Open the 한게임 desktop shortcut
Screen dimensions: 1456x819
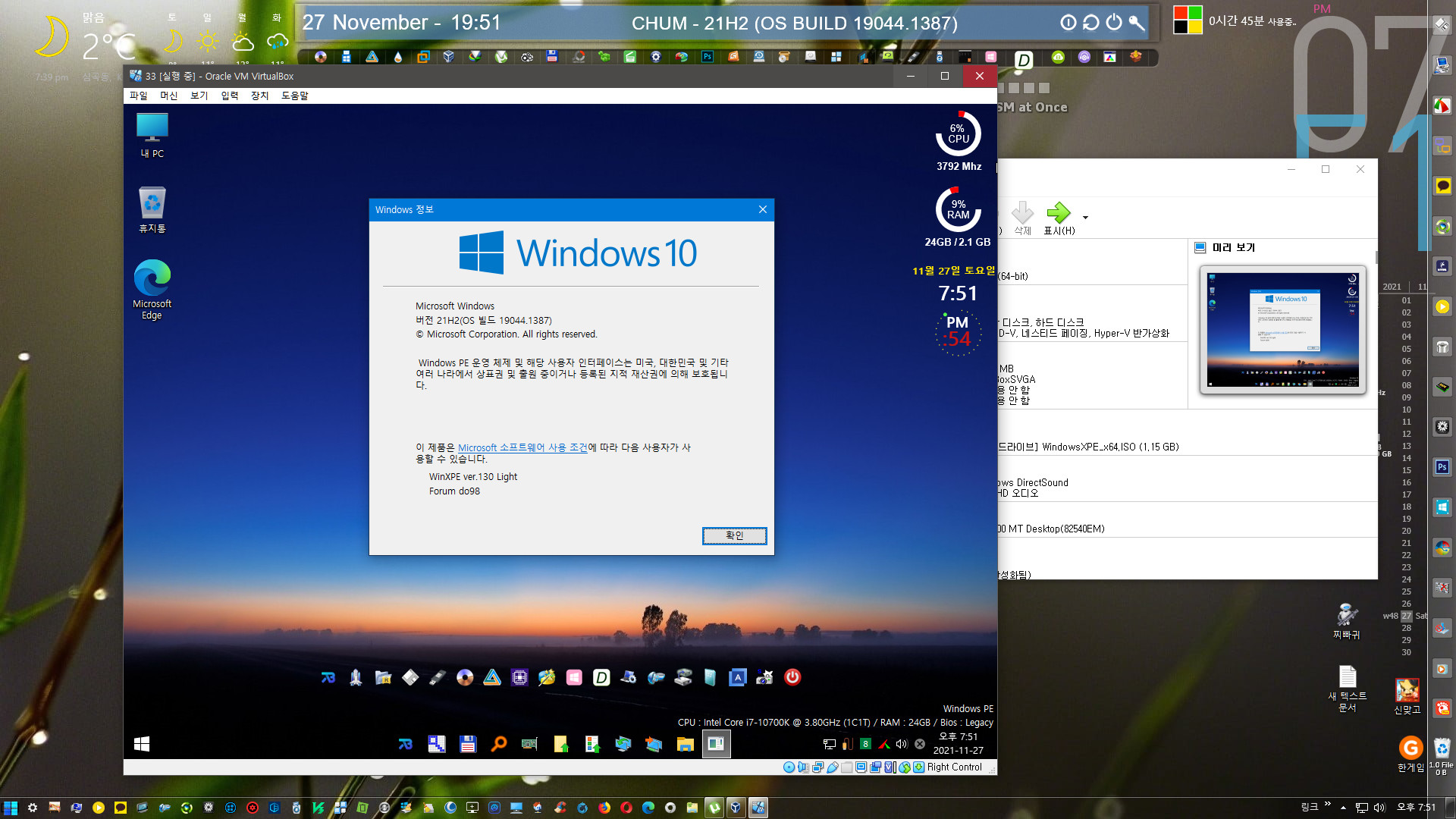click(x=1410, y=754)
